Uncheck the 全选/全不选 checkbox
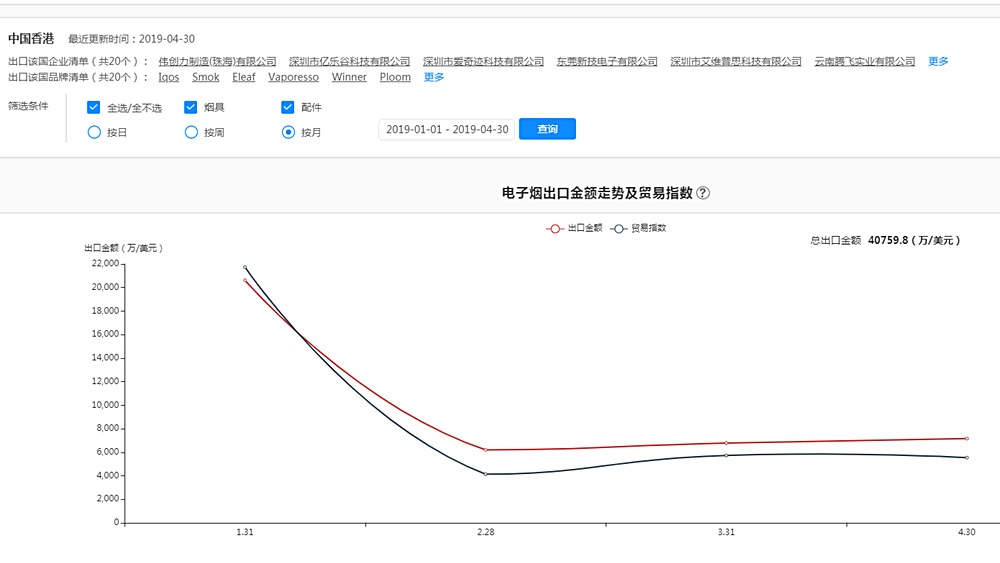1000x563 pixels. (94, 107)
